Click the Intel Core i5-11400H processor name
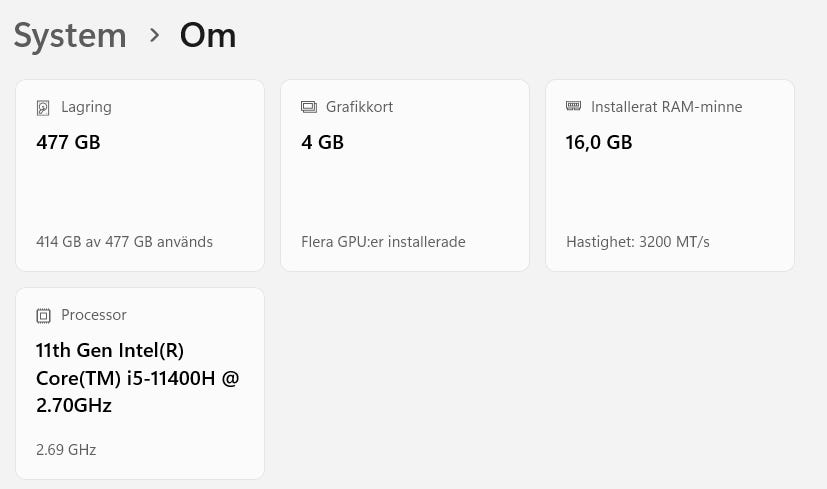Image resolution: width=827 pixels, height=489 pixels. coord(137,378)
